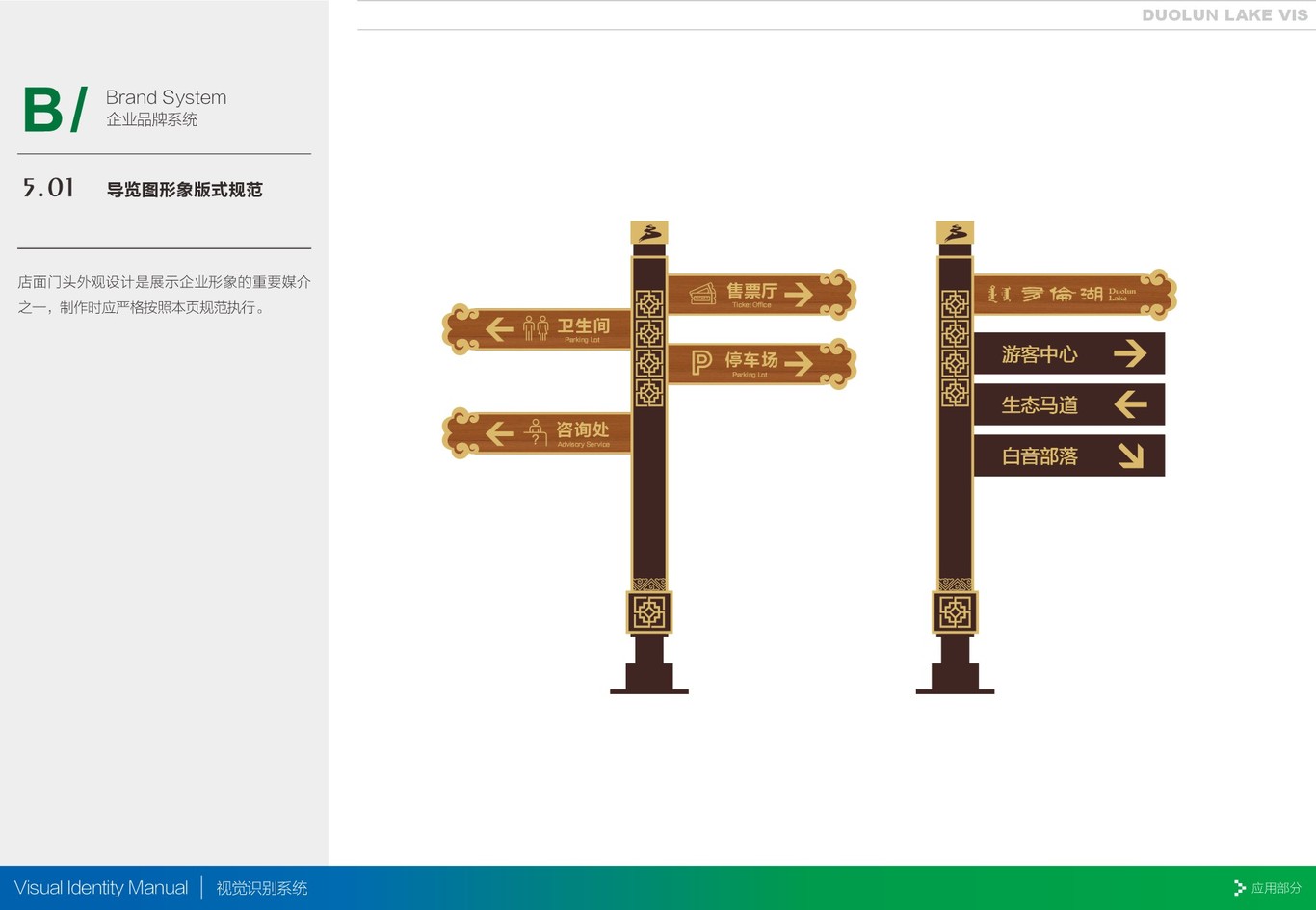Viewport: 1316px width, 910px height.
Task: Click the 售票厅 sign text
Action: click(752, 291)
